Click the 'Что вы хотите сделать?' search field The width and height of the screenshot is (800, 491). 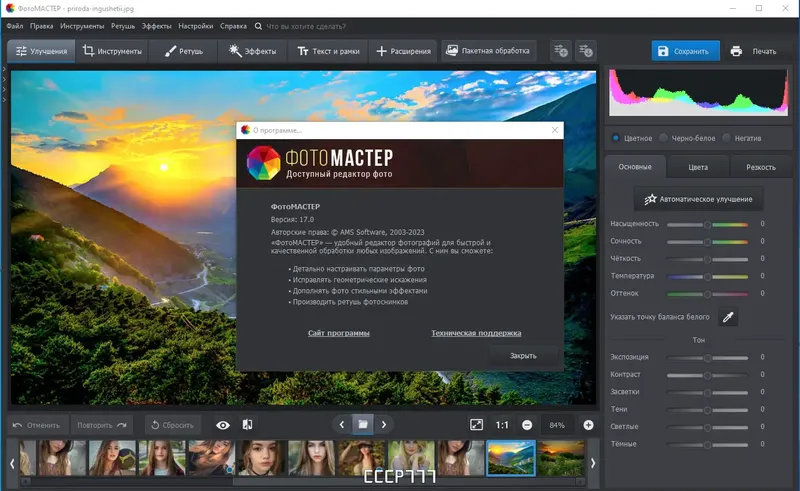(x=306, y=26)
